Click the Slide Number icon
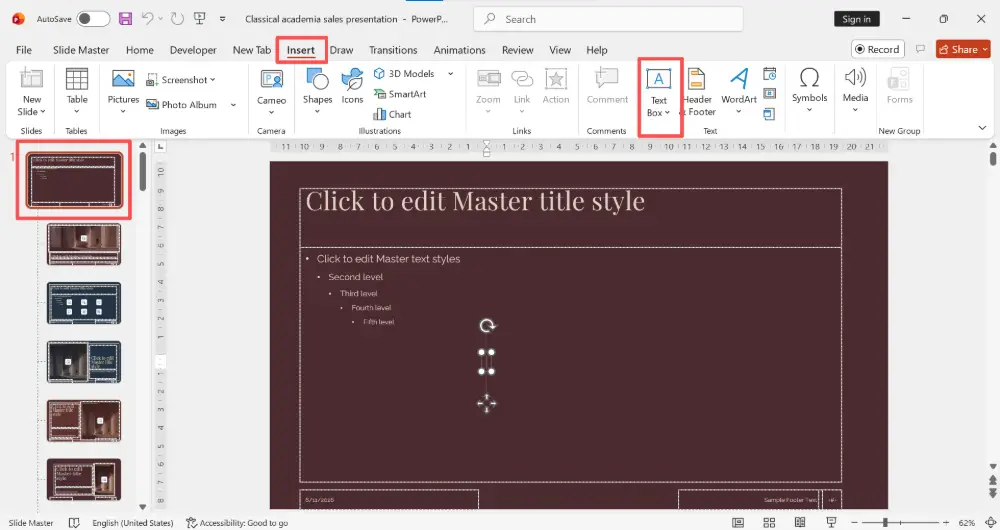Viewport: 1000px width, 530px height. tap(770, 94)
